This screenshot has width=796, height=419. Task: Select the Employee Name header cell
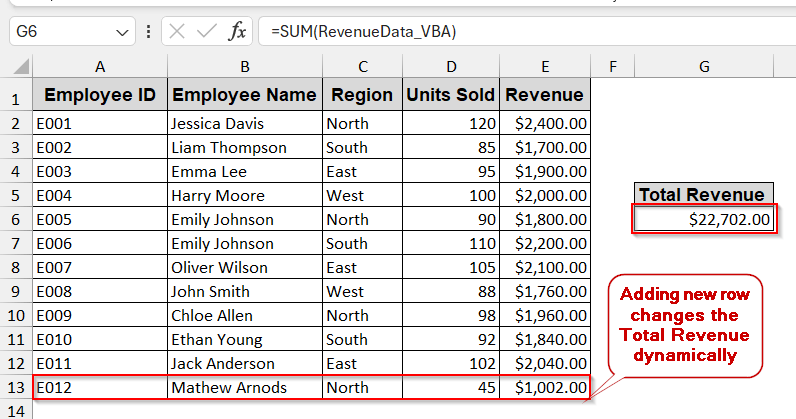point(245,96)
